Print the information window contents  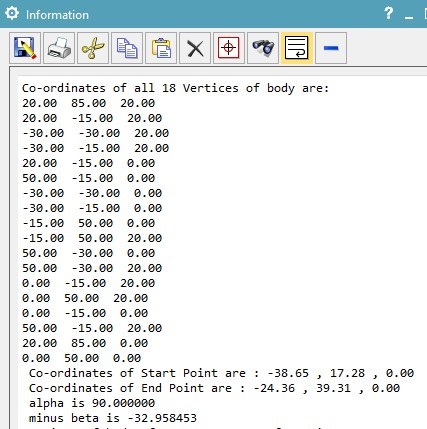[x=59, y=48]
